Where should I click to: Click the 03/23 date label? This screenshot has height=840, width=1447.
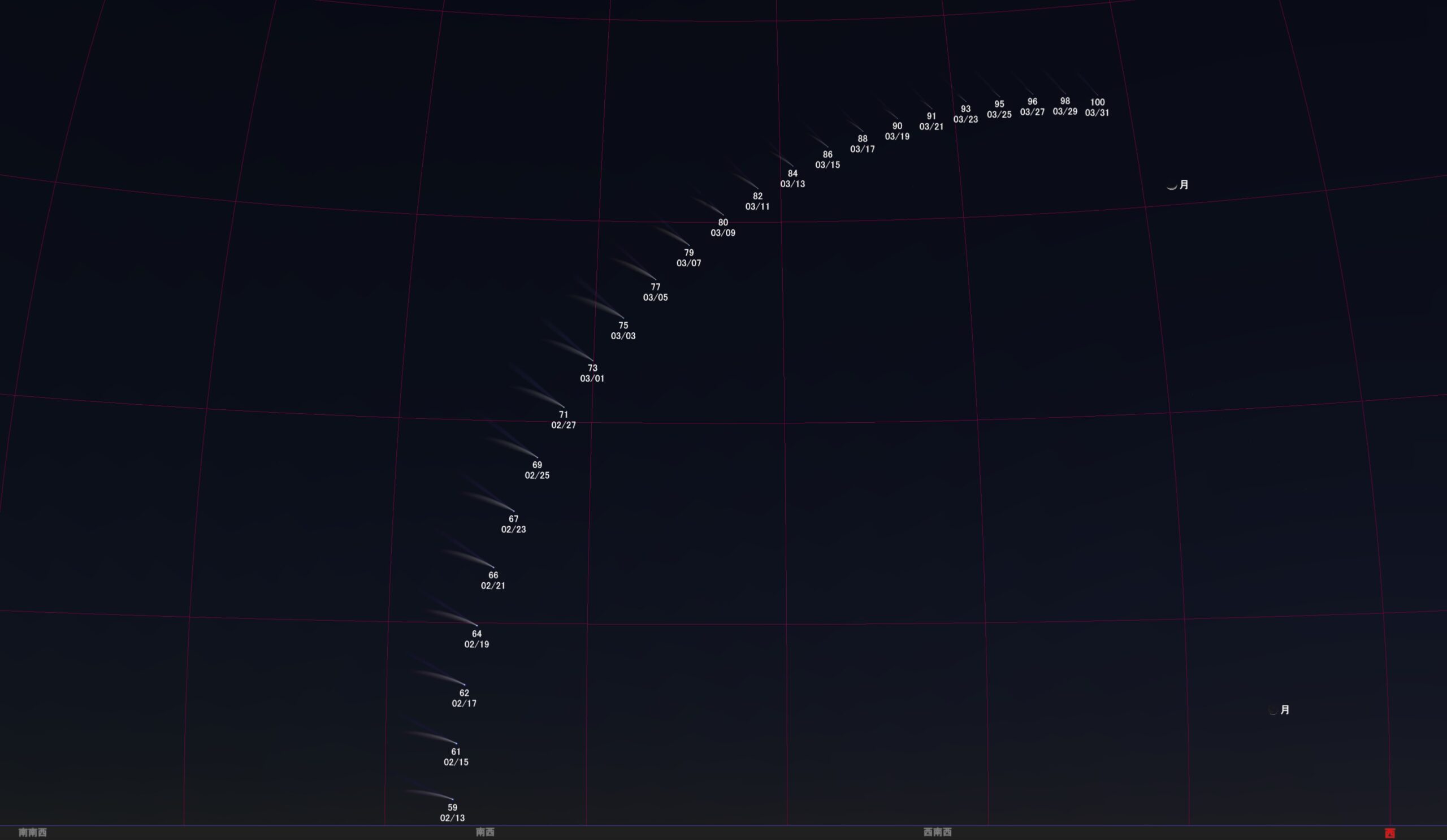[x=965, y=120]
